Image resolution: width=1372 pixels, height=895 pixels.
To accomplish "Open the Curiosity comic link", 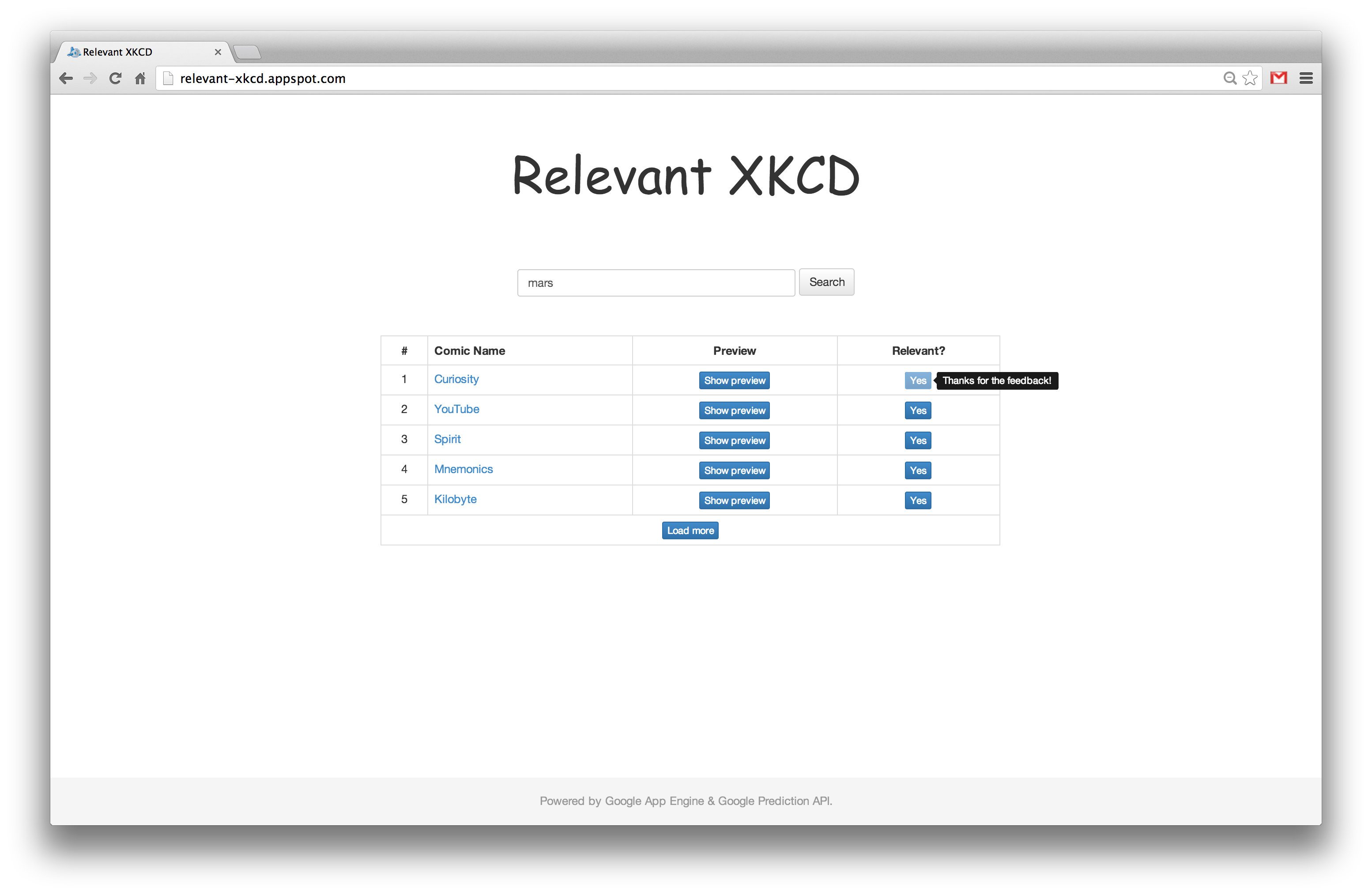I will pos(456,379).
